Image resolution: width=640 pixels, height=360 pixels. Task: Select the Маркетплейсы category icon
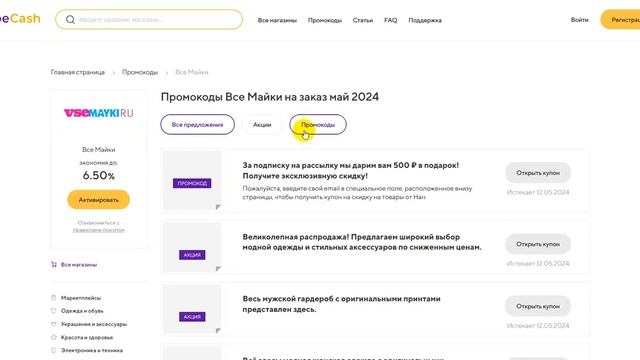53,298
